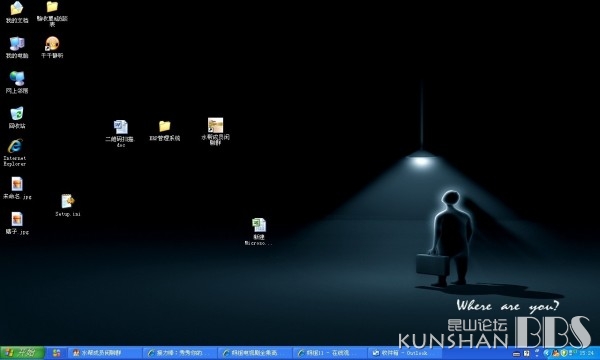Select the Word .doc file icon on desktop
600x360 pixels.
coord(121,133)
